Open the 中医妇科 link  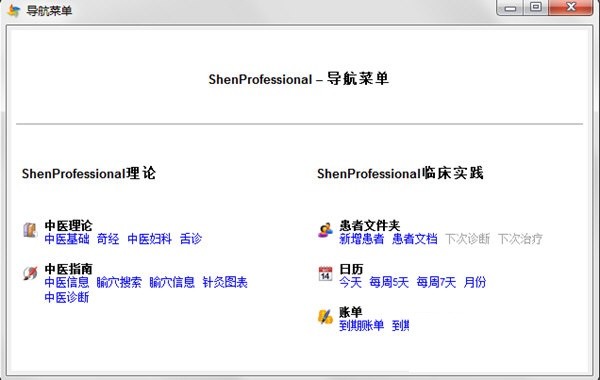pyautogui.click(x=149, y=239)
